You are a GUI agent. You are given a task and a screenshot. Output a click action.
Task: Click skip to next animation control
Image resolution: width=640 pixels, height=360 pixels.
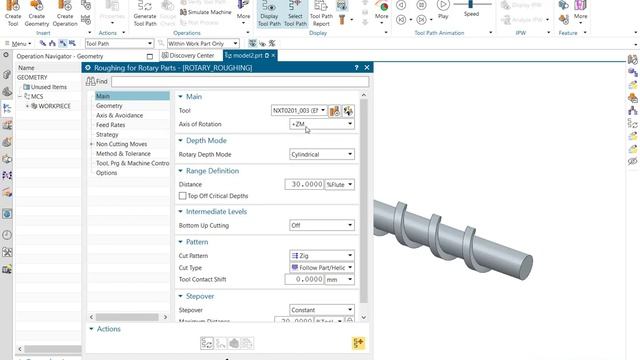[421, 19]
